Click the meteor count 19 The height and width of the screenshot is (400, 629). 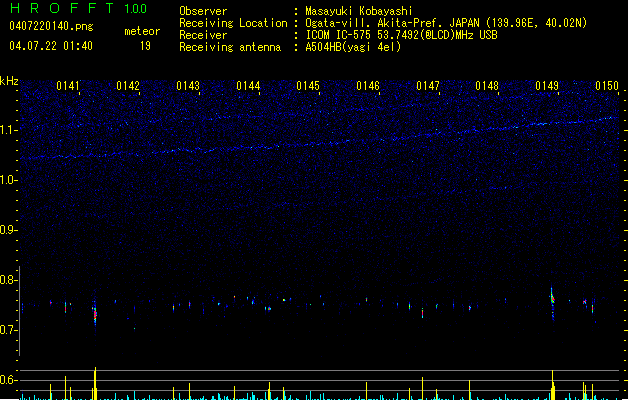pos(145,46)
